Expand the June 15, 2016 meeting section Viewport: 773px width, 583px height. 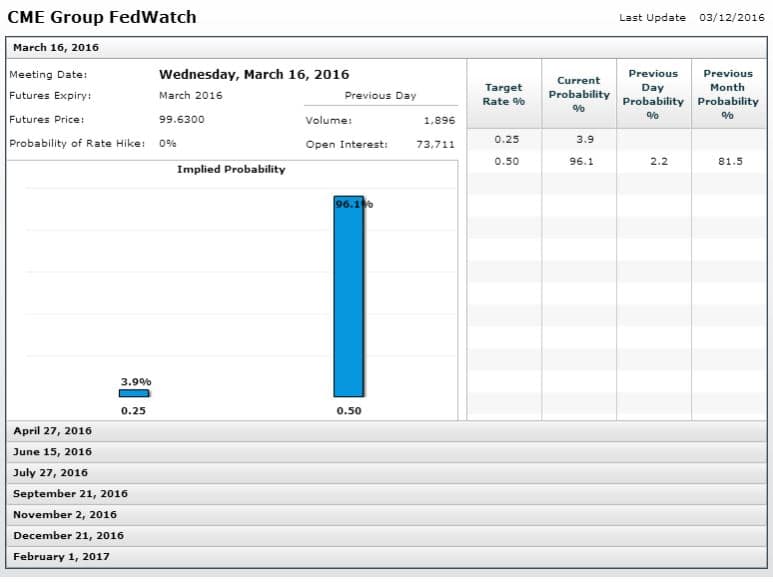pyautogui.click(x=52, y=452)
